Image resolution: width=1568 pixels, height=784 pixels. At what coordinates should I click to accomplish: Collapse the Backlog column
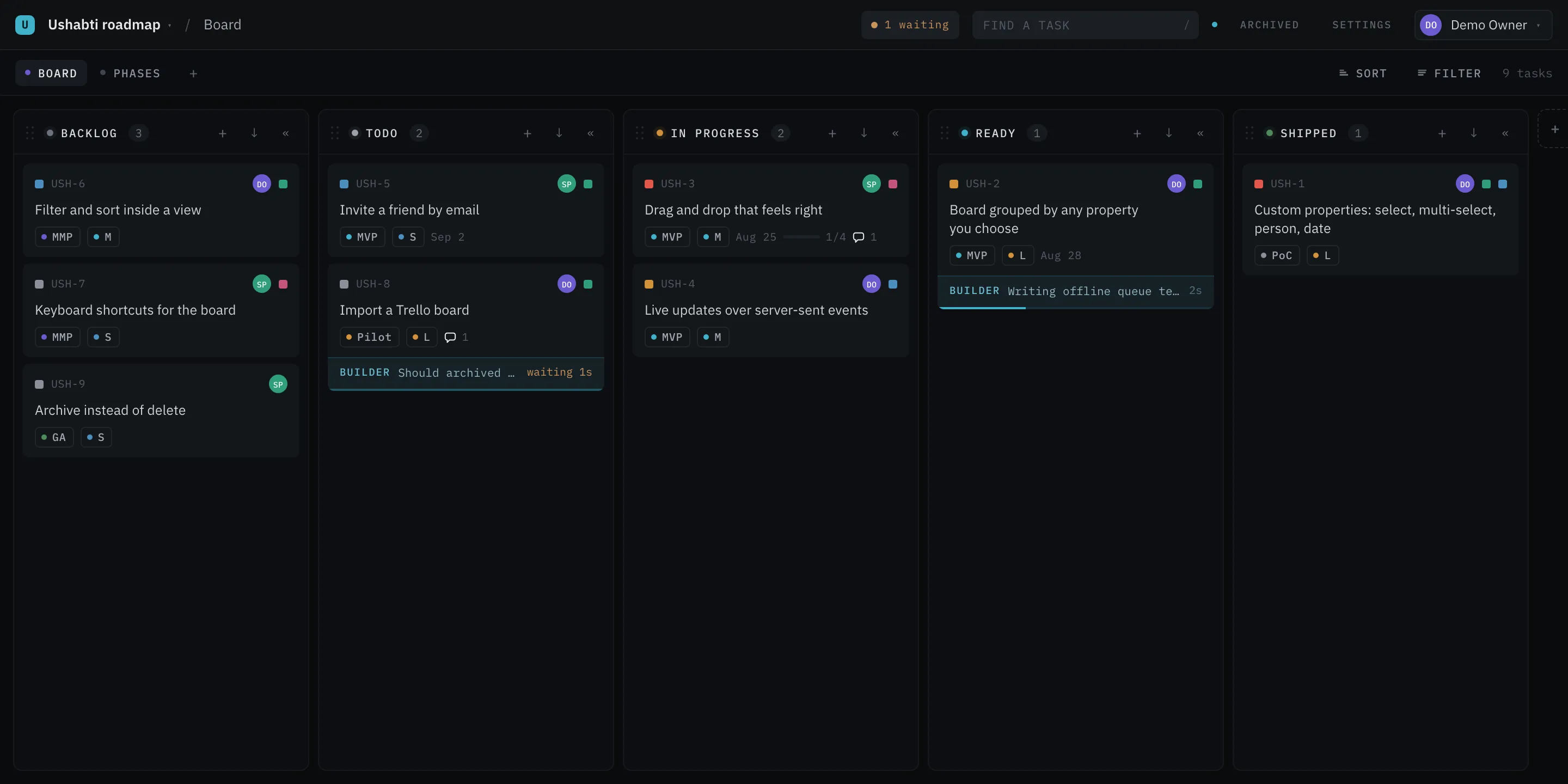pos(286,133)
